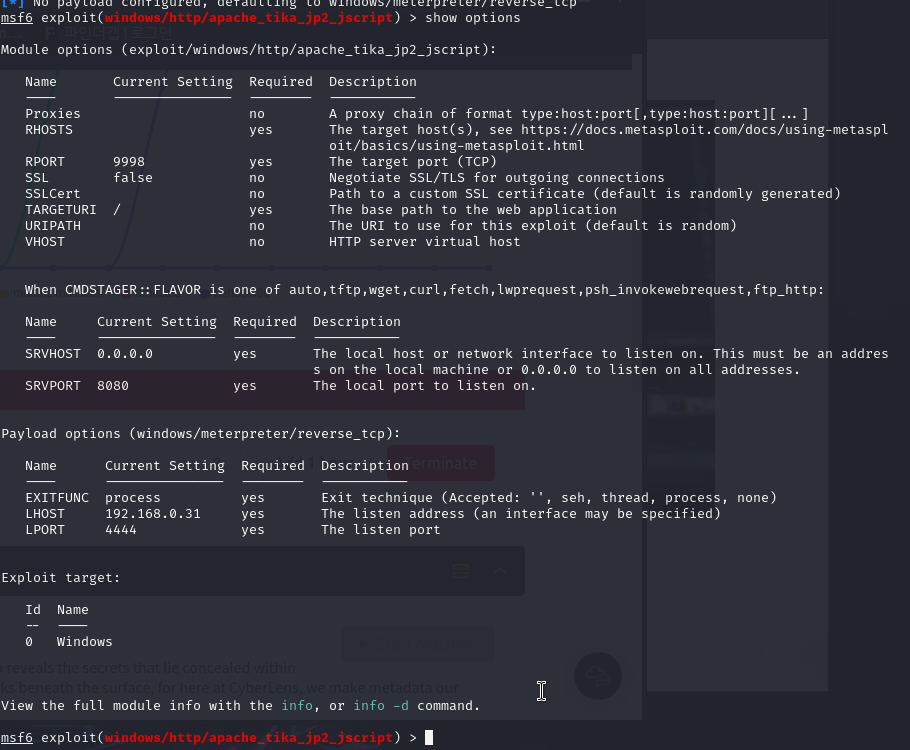Click the faded stacked-lines icon behind terminal
The image size is (910, 750).
click(x=461, y=571)
